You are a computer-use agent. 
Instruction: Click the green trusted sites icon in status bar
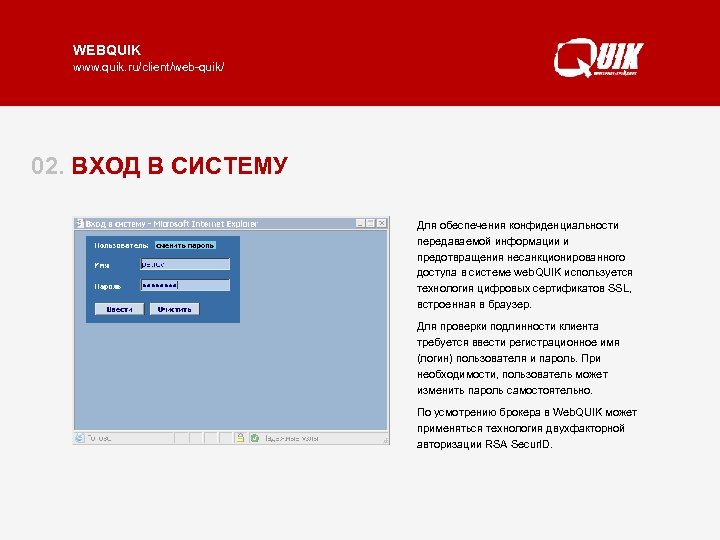point(255,438)
